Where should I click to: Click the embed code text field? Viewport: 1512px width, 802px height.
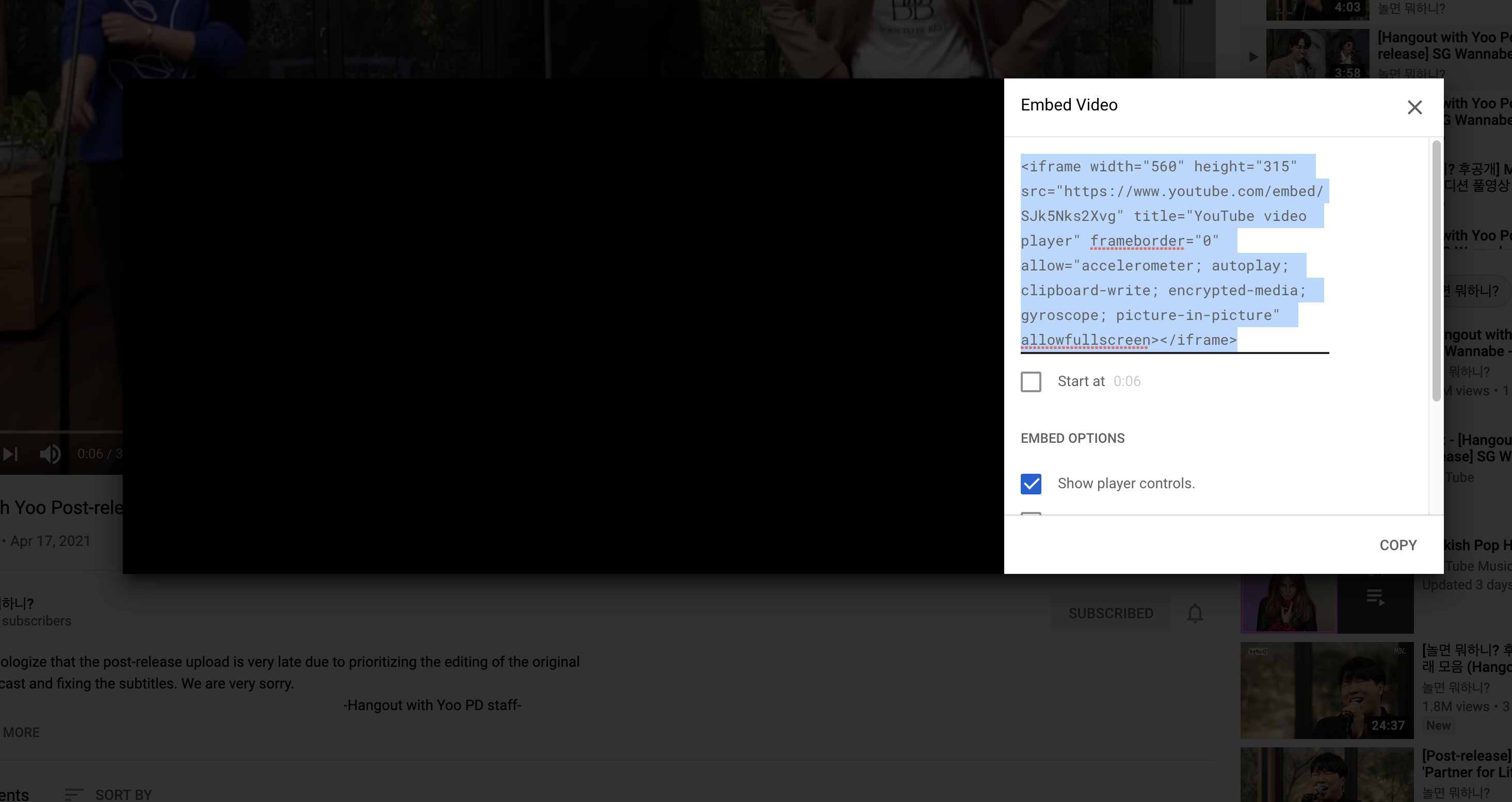(1174, 253)
